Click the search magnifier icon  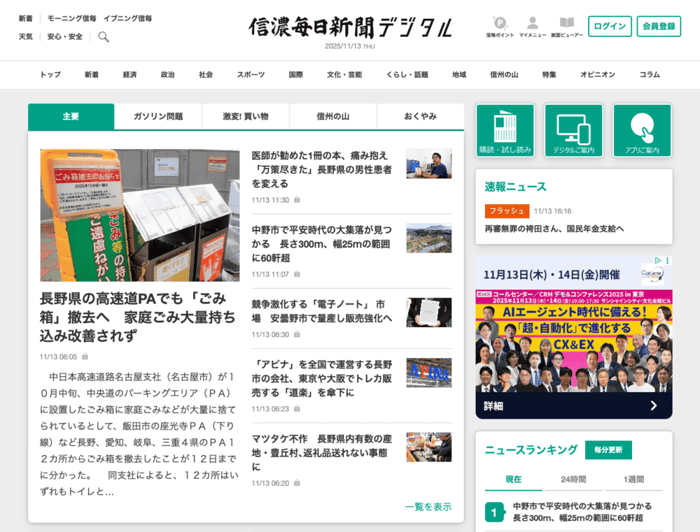(x=103, y=37)
